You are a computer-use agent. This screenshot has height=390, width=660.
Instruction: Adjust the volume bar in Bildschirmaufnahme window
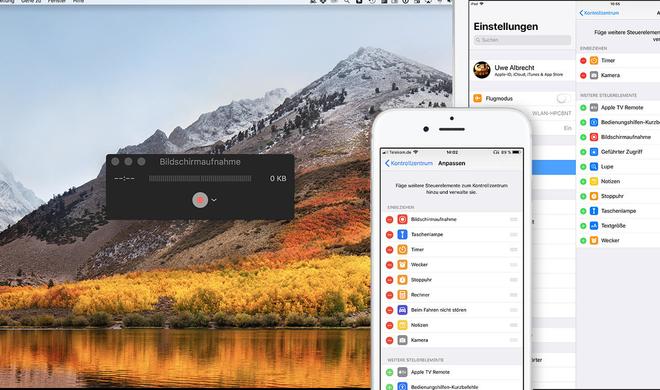tap(200, 179)
